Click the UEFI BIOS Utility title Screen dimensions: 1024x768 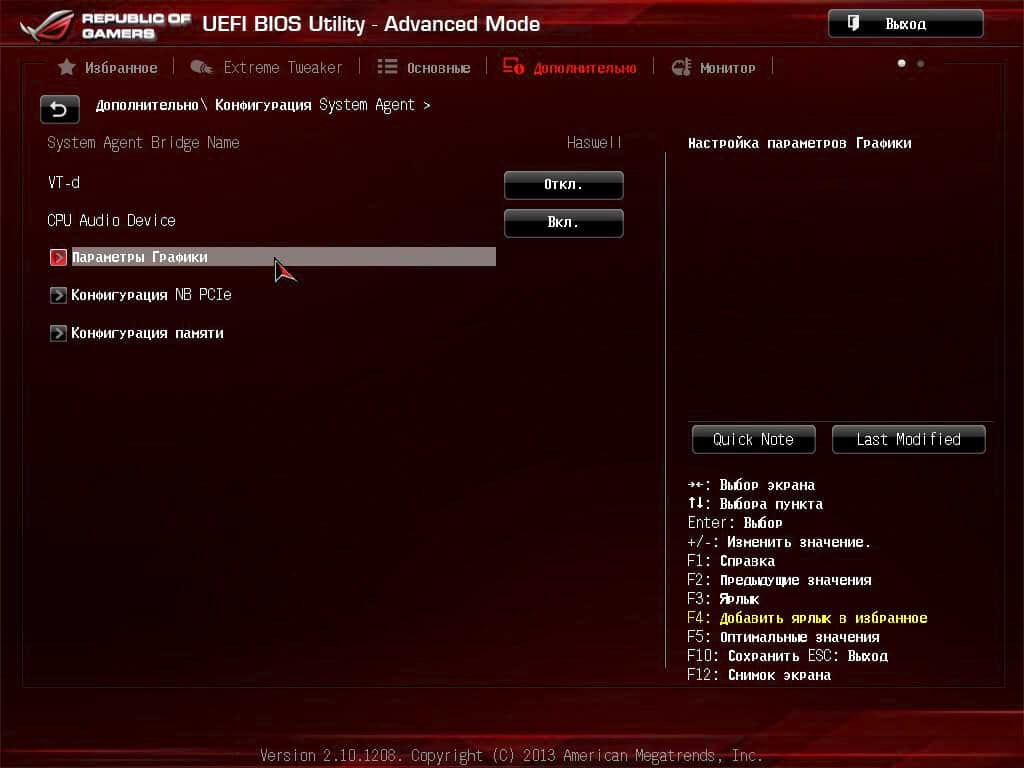(371, 24)
